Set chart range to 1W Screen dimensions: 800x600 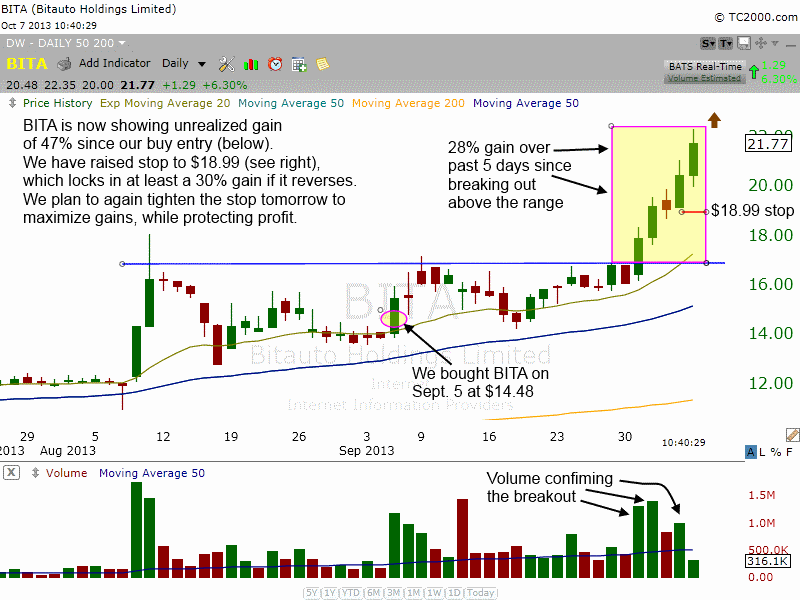pos(434,593)
